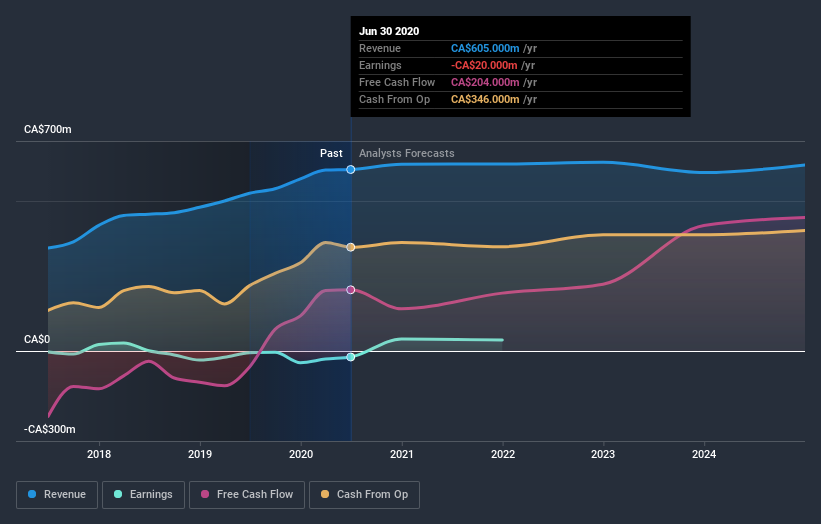Click the 2023 x-axis label
Screen dimensions: 821x524
coord(603,454)
